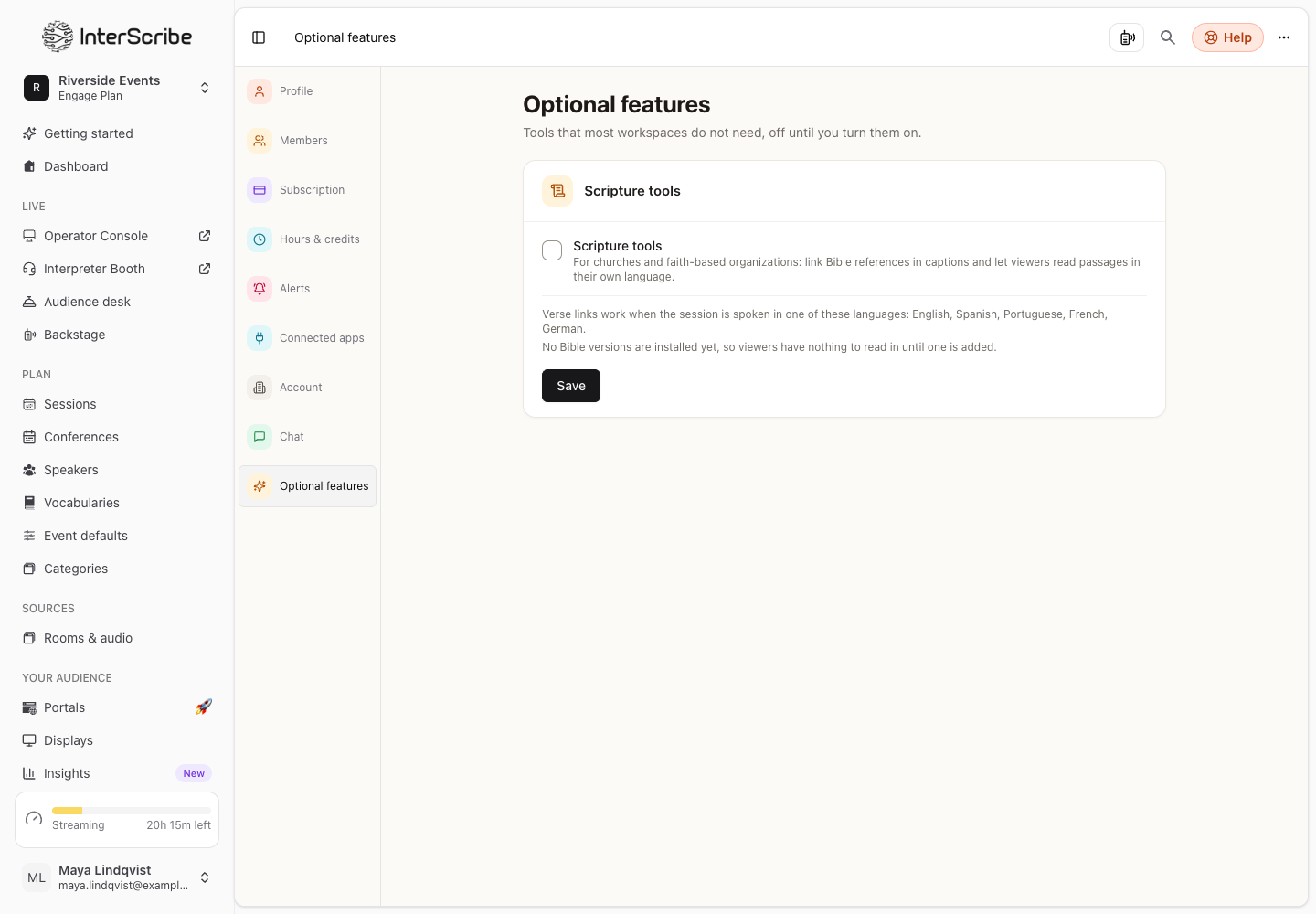Click the Connected apps plug icon
1316x914 pixels.
pos(260,338)
